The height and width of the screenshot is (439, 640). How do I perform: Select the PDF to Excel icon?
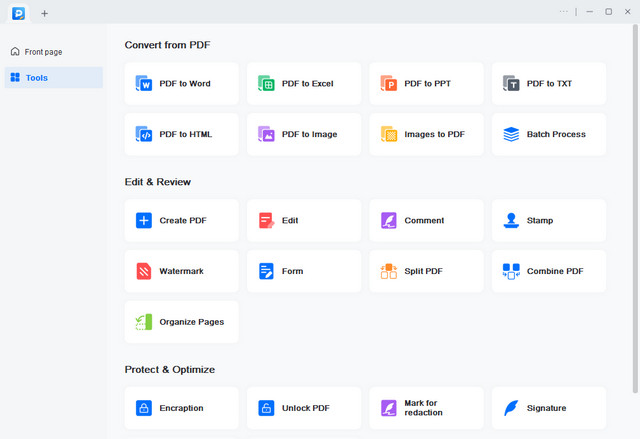pos(266,84)
